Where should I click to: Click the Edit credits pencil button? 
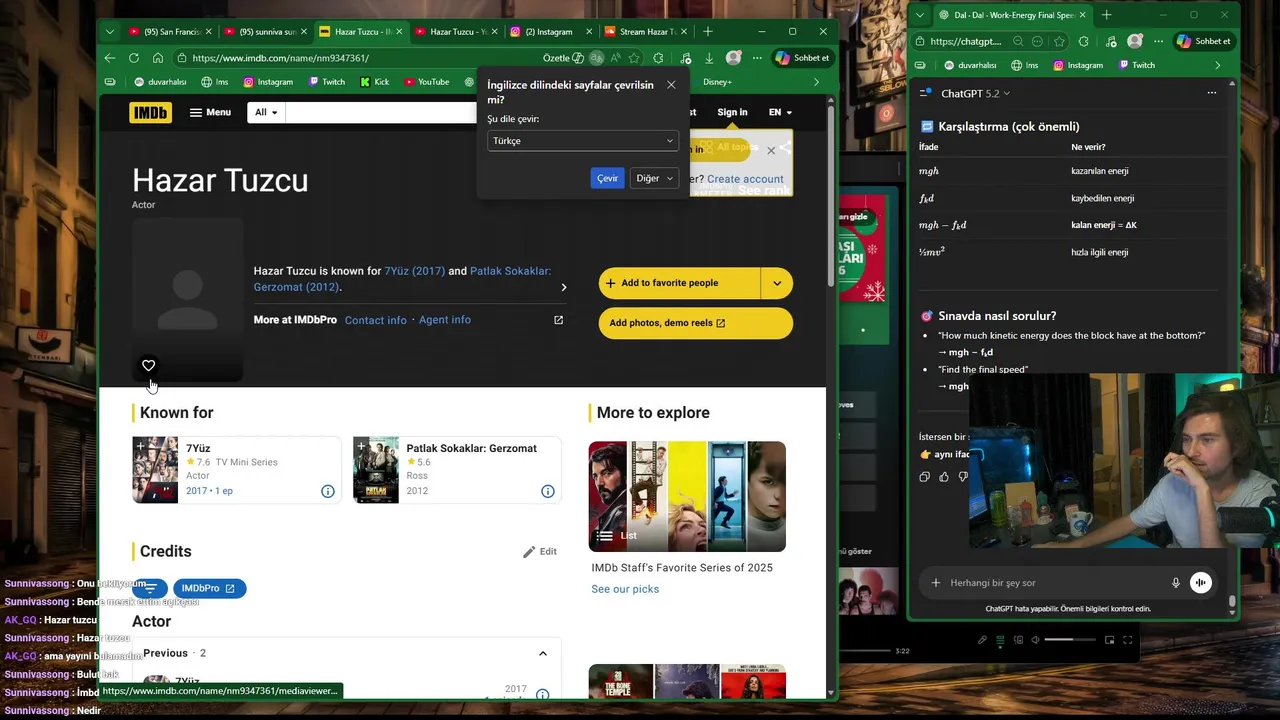(540, 552)
